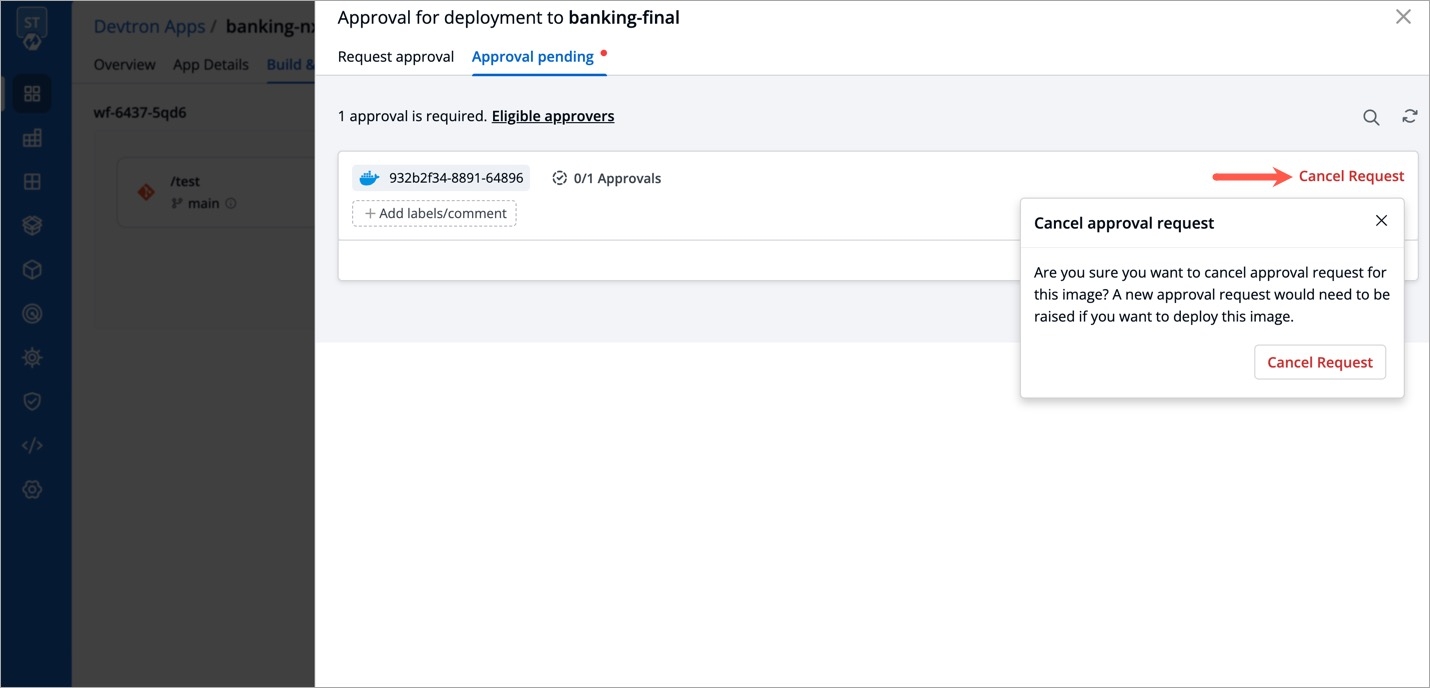Switch to the Request approval tab

click(x=396, y=57)
